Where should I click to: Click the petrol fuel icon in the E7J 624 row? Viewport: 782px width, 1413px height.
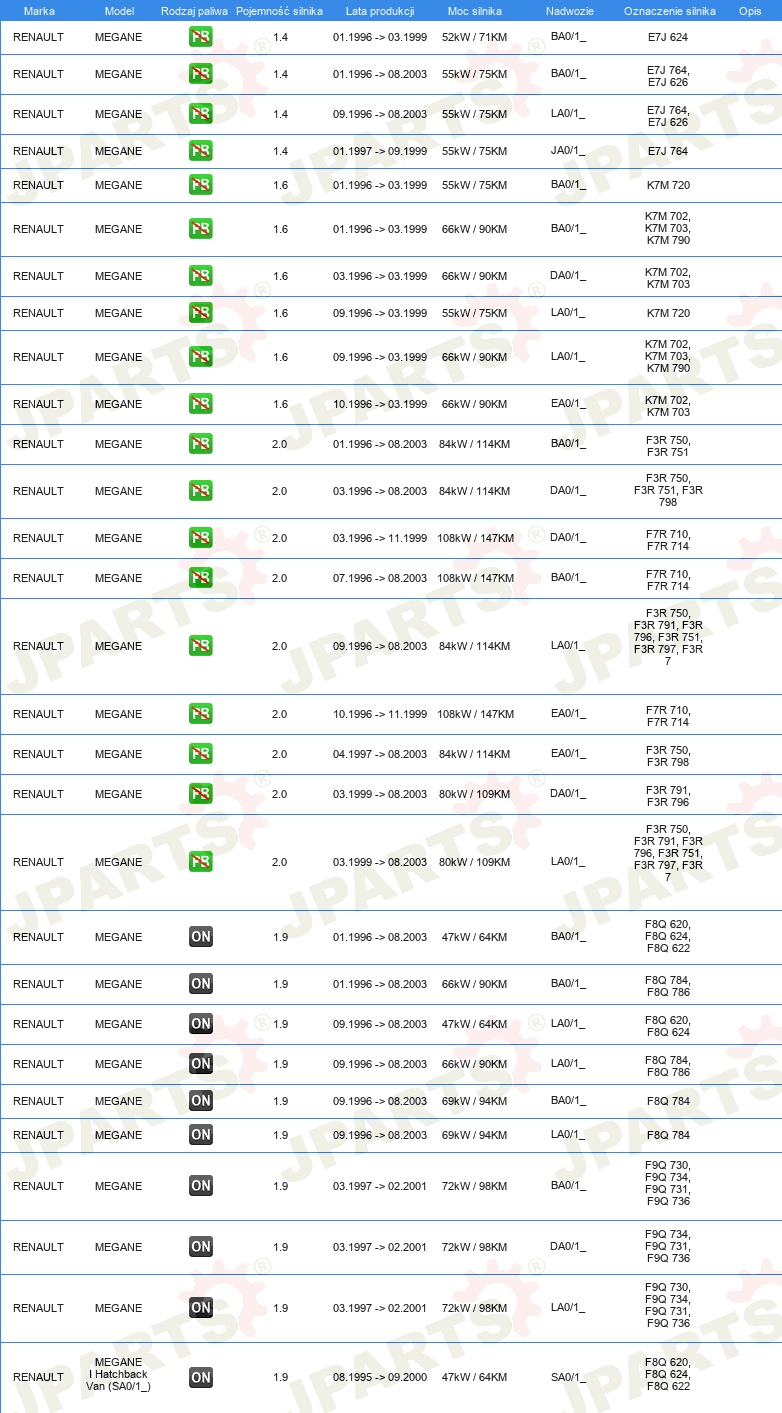(201, 37)
